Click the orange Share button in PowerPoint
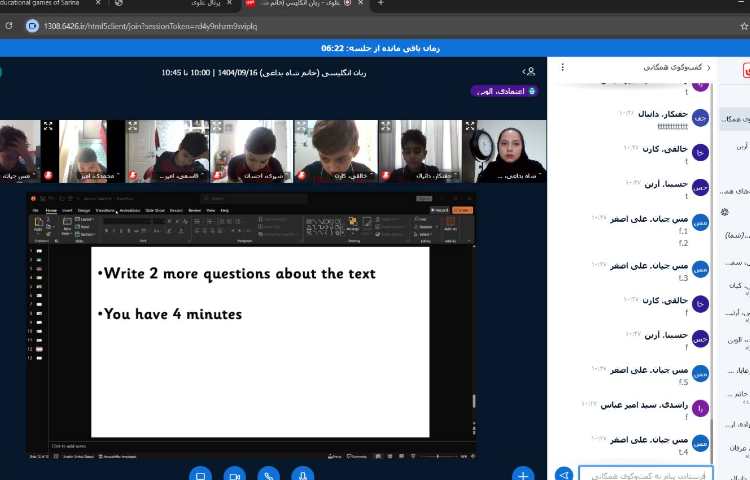The width and height of the screenshot is (750, 480). pos(462,210)
